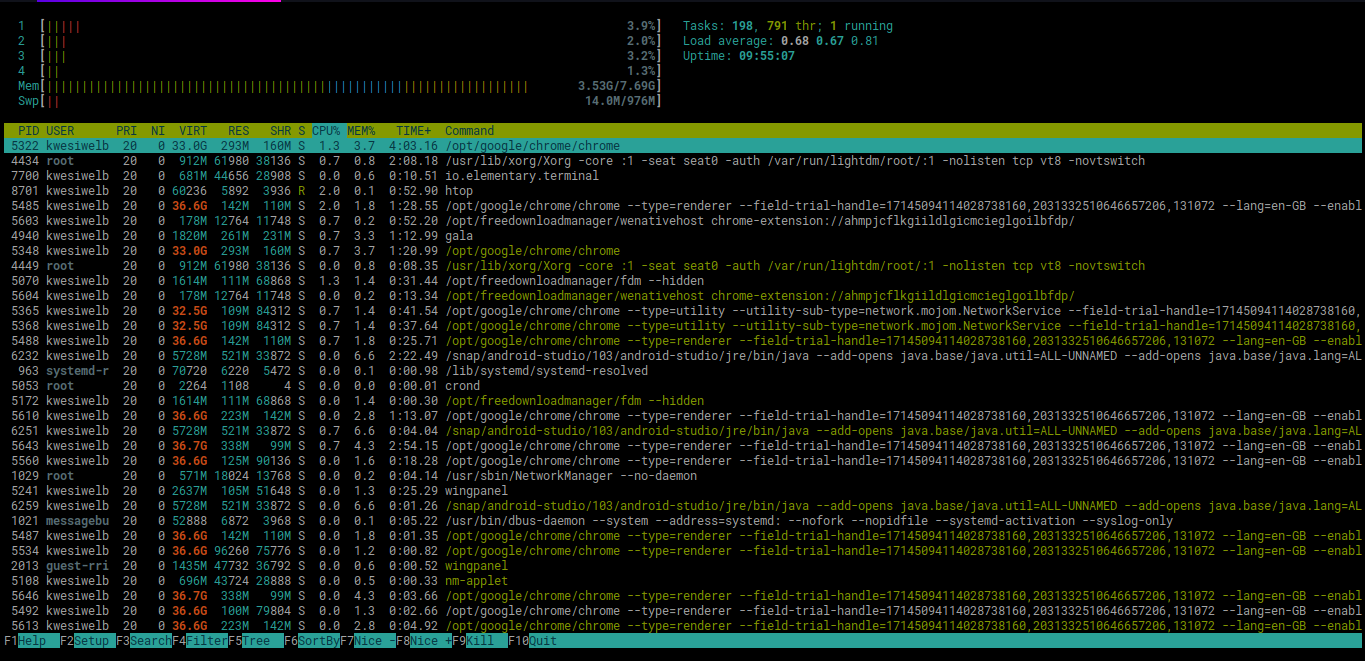Sort by the RES column header

pos(238,131)
